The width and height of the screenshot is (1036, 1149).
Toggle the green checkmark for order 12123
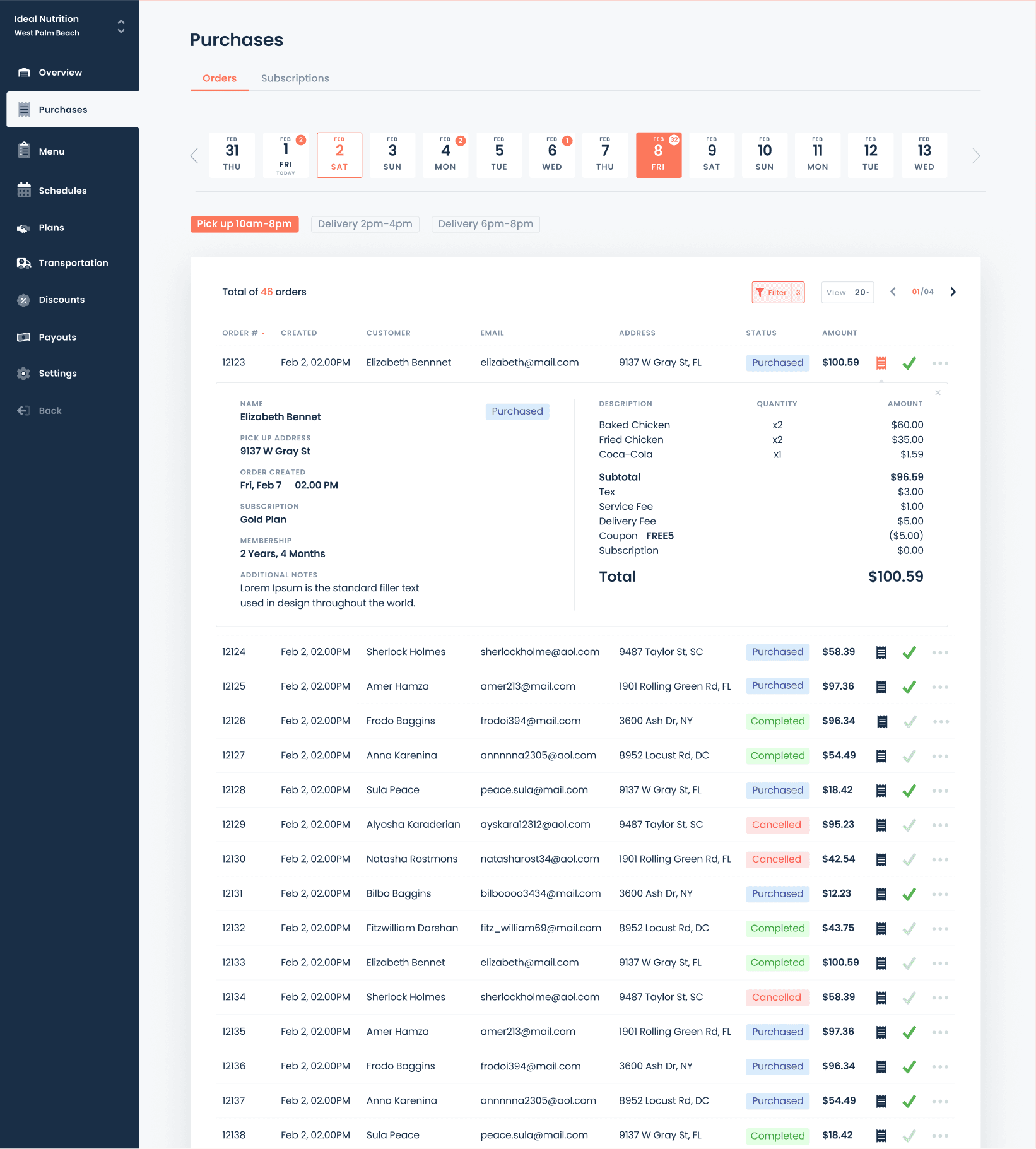coord(909,363)
